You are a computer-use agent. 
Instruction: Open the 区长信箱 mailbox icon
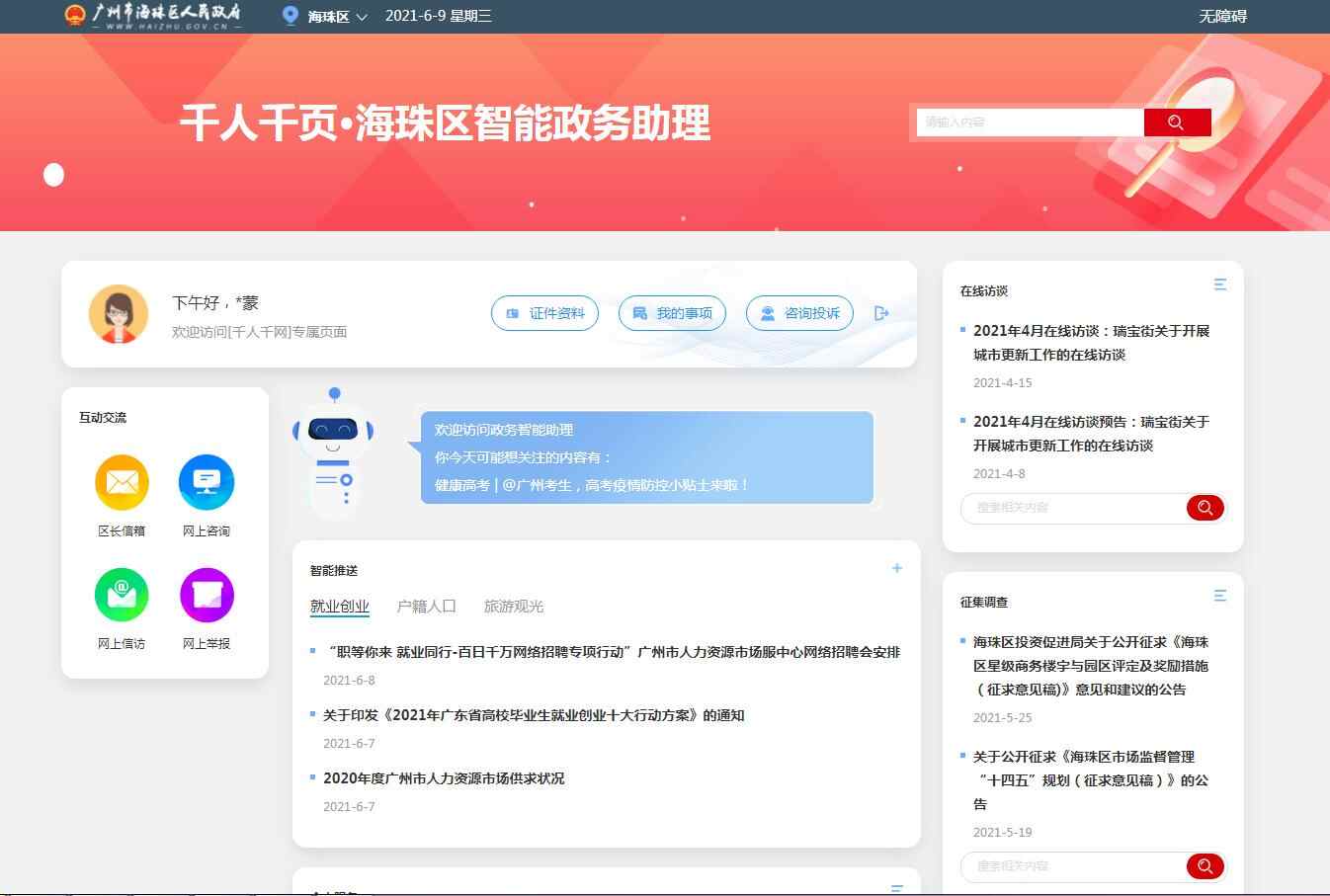(122, 482)
